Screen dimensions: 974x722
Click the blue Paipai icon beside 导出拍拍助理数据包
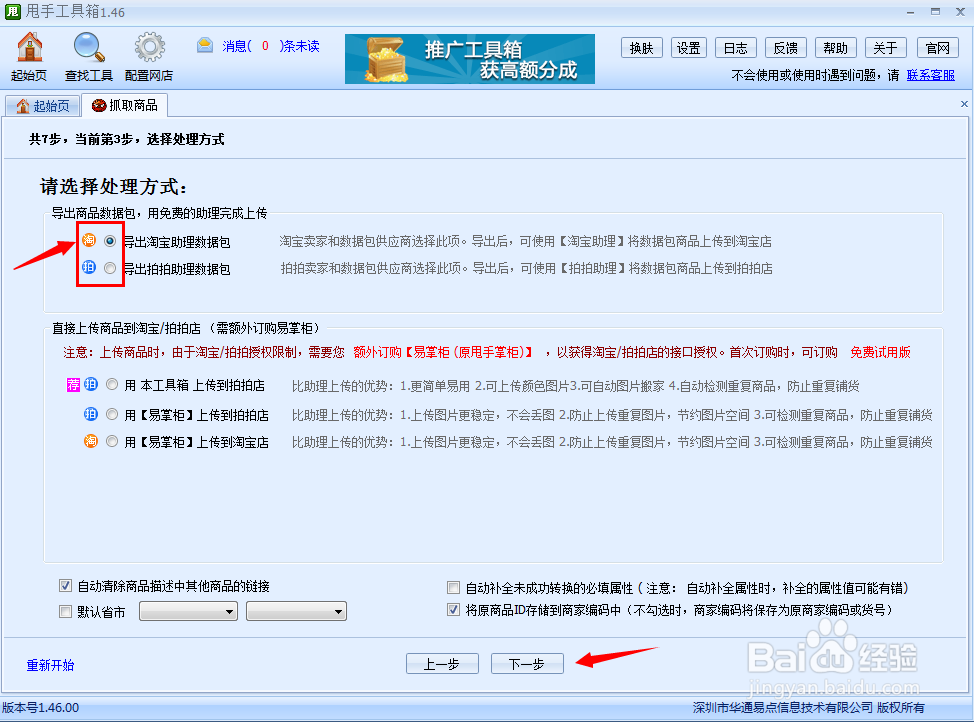point(88,266)
